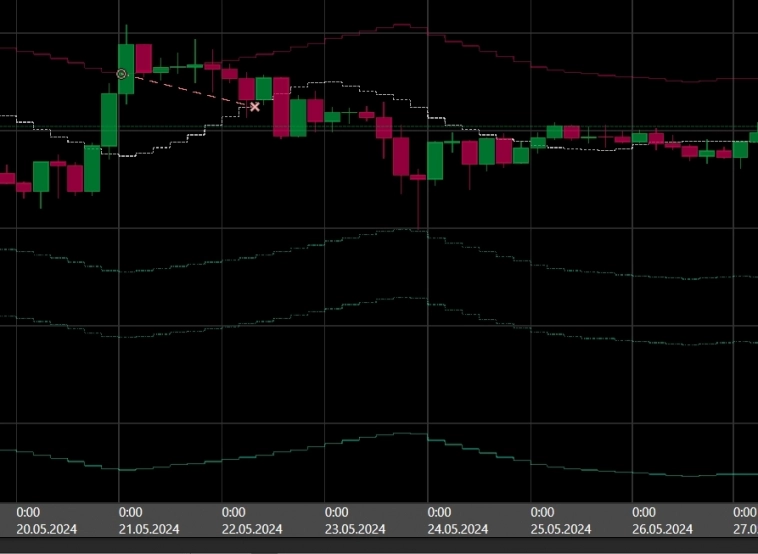The width and height of the screenshot is (758, 554).
Task: Click the 24.05.2024 date label
Action: [459, 529]
